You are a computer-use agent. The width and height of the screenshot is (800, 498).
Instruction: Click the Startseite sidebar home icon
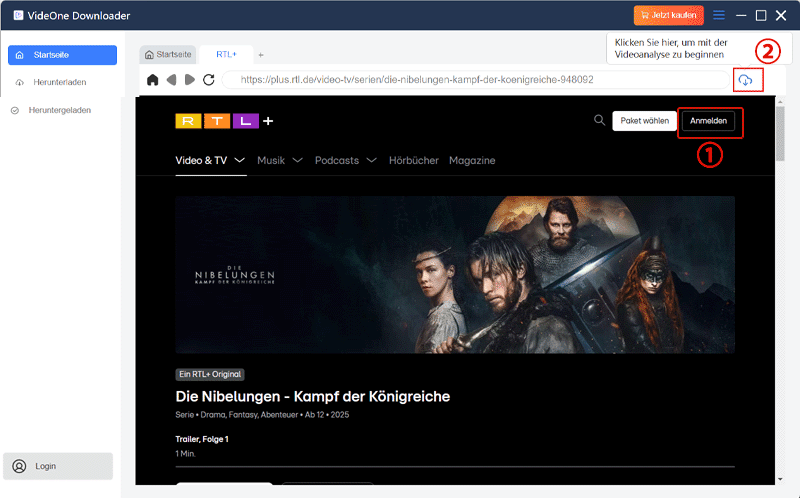click(x=19, y=55)
